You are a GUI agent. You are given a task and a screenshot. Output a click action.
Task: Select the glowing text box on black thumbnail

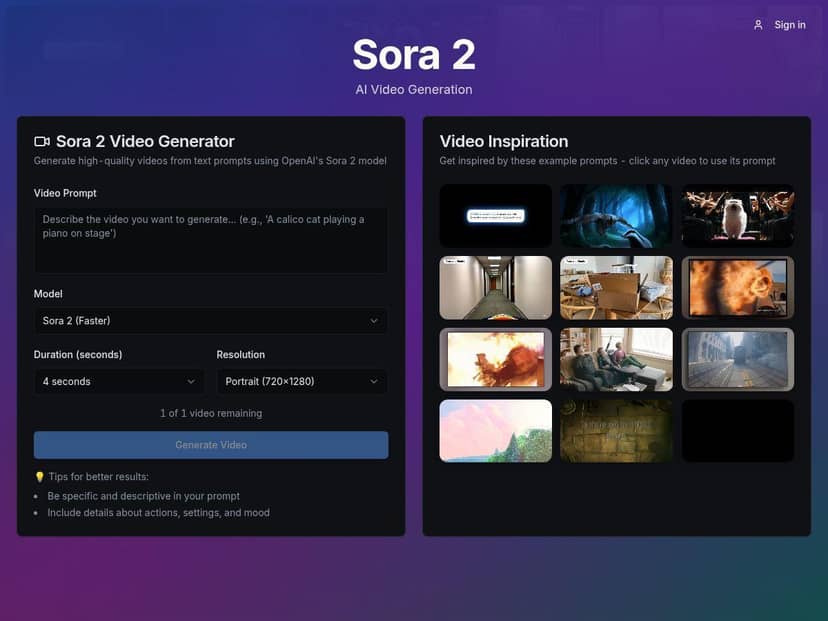tap(495, 215)
